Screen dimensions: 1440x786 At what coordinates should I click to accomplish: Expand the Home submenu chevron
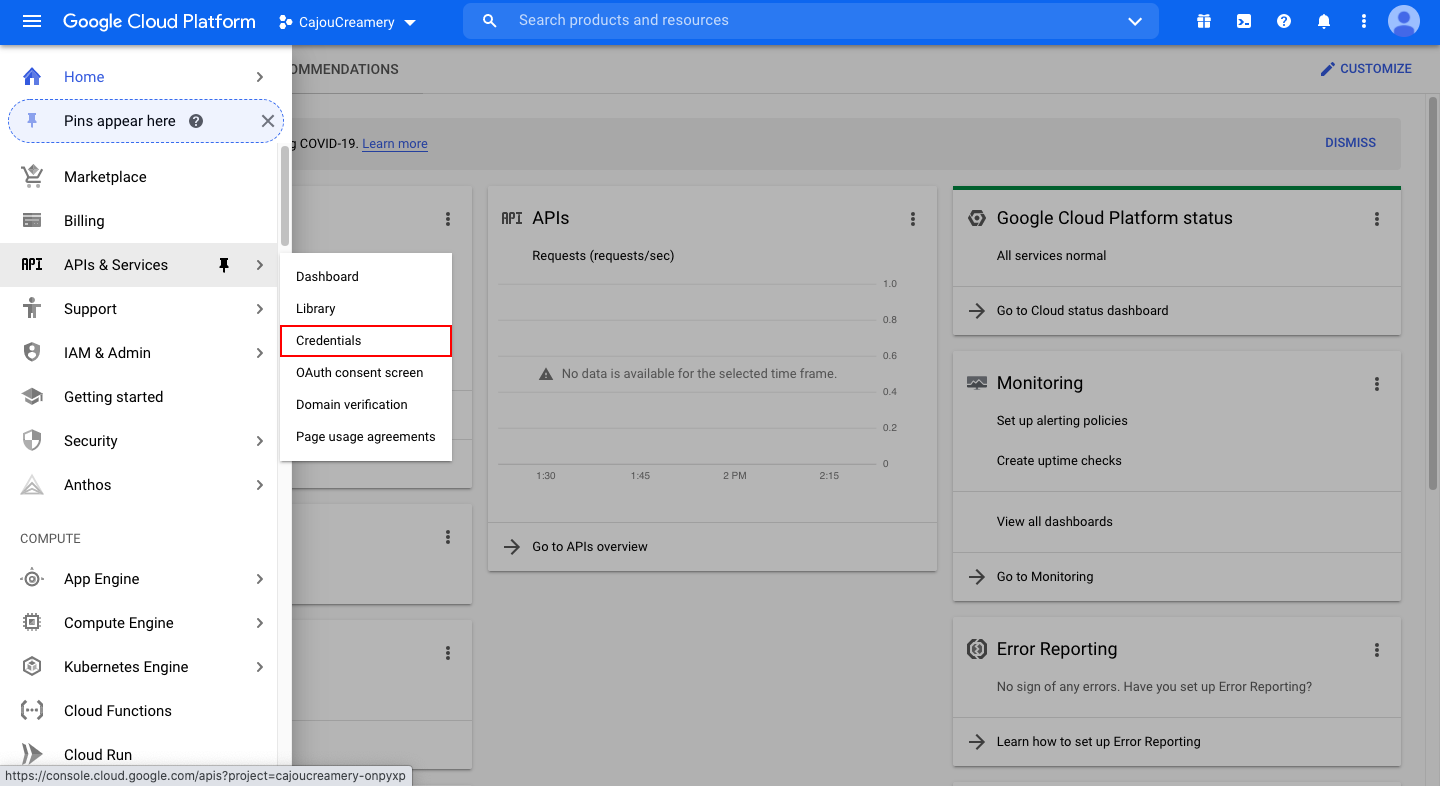click(x=259, y=77)
